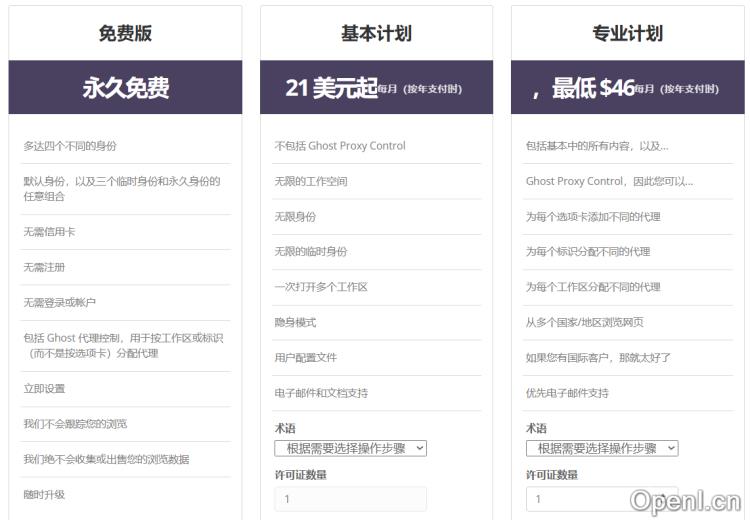Select the 基本计划 plan heading
The height and width of the screenshot is (520, 750).
376,33
